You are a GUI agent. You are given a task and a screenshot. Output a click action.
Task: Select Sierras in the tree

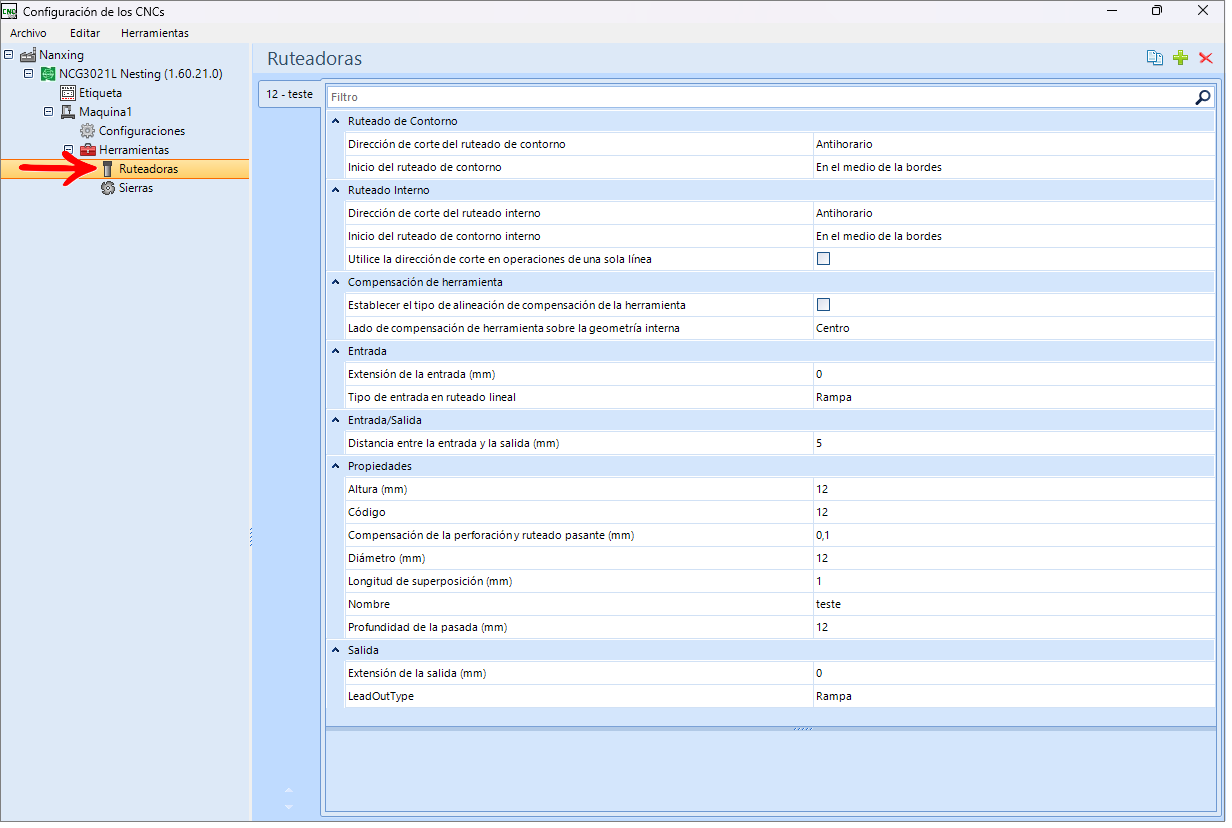136,188
